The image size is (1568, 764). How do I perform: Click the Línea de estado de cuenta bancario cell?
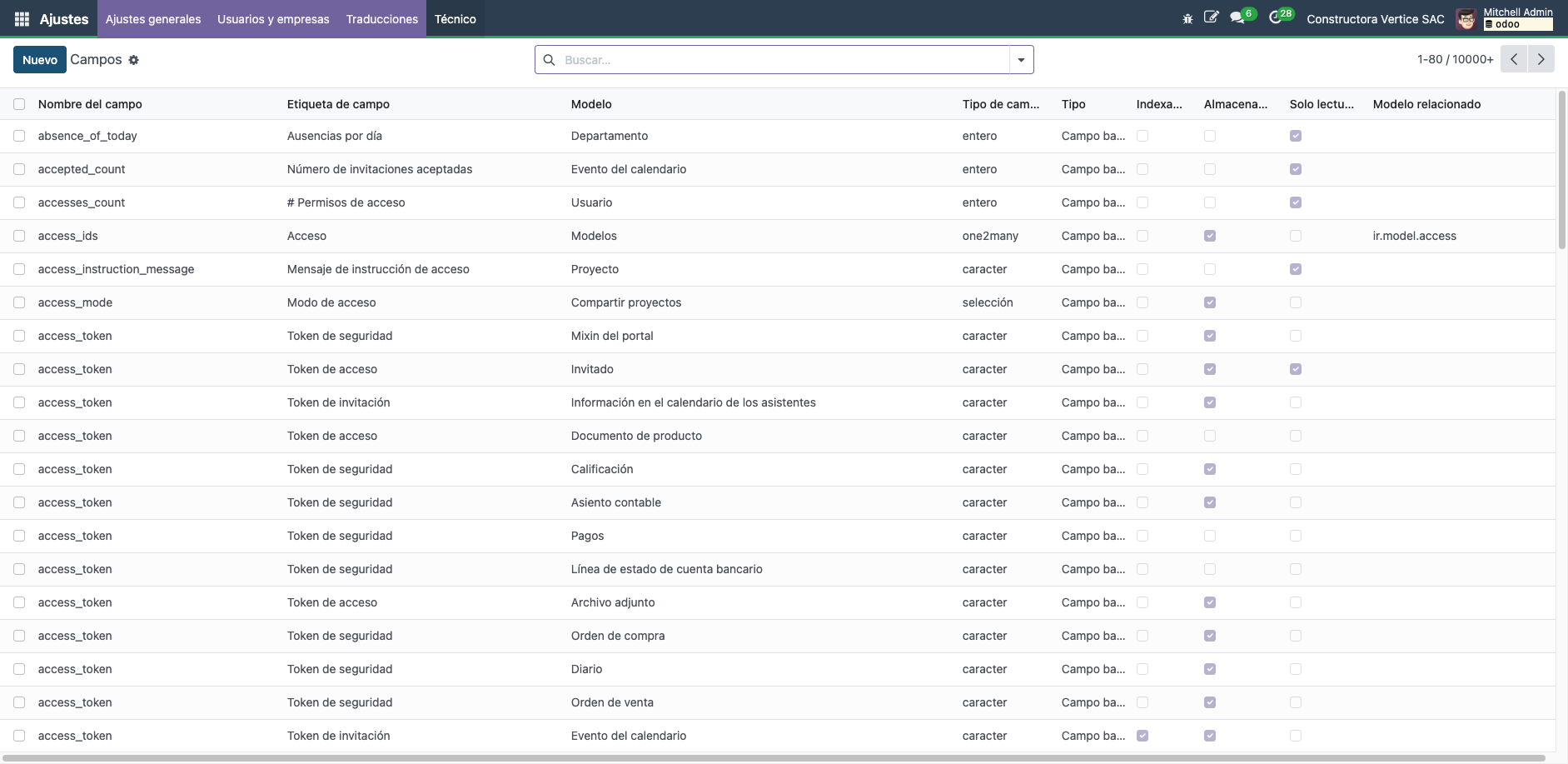(x=667, y=569)
